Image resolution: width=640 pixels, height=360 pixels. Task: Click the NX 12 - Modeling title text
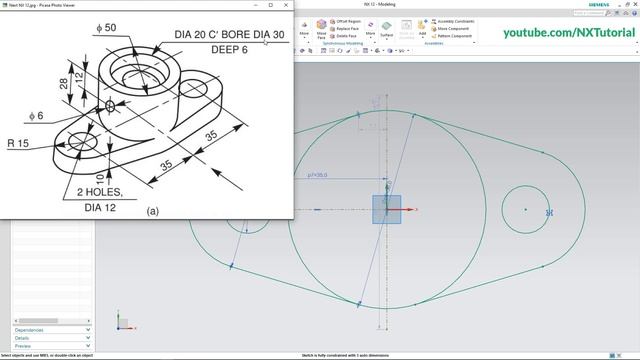pyautogui.click(x=380, y=4)
